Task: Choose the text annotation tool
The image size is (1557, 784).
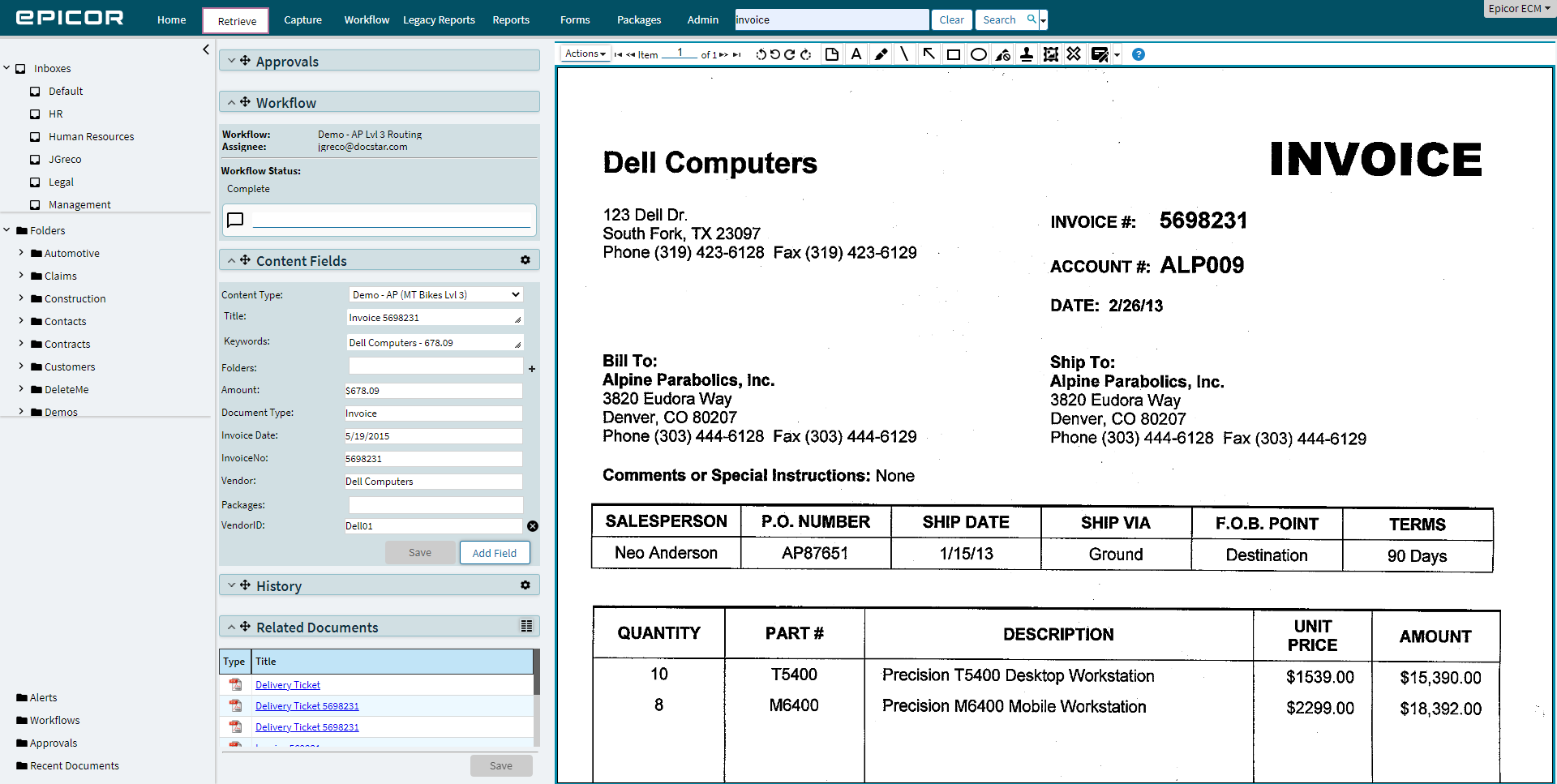Action: click(856, 54)
